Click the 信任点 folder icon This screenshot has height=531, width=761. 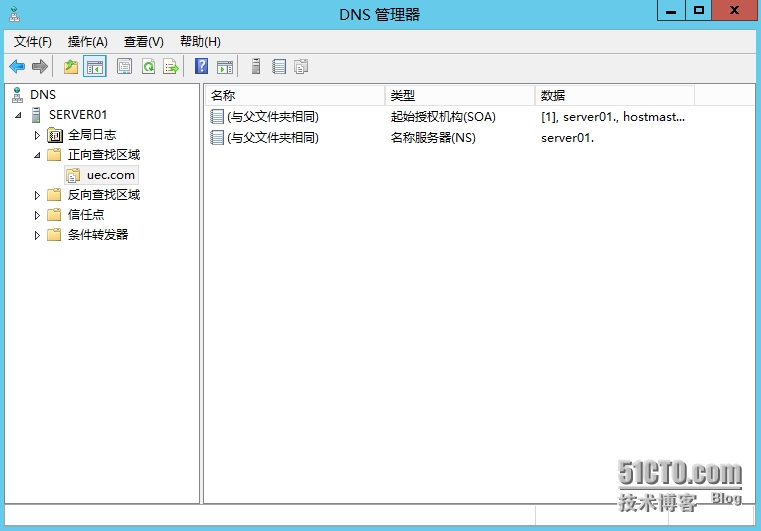54,215
